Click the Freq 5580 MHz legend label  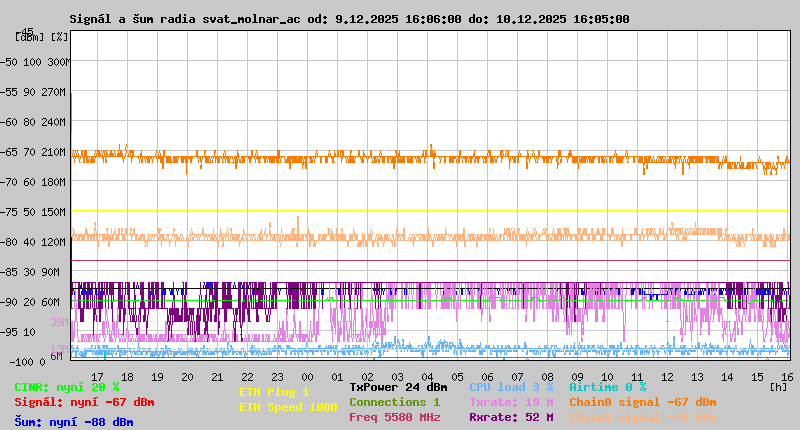point(394,417)
